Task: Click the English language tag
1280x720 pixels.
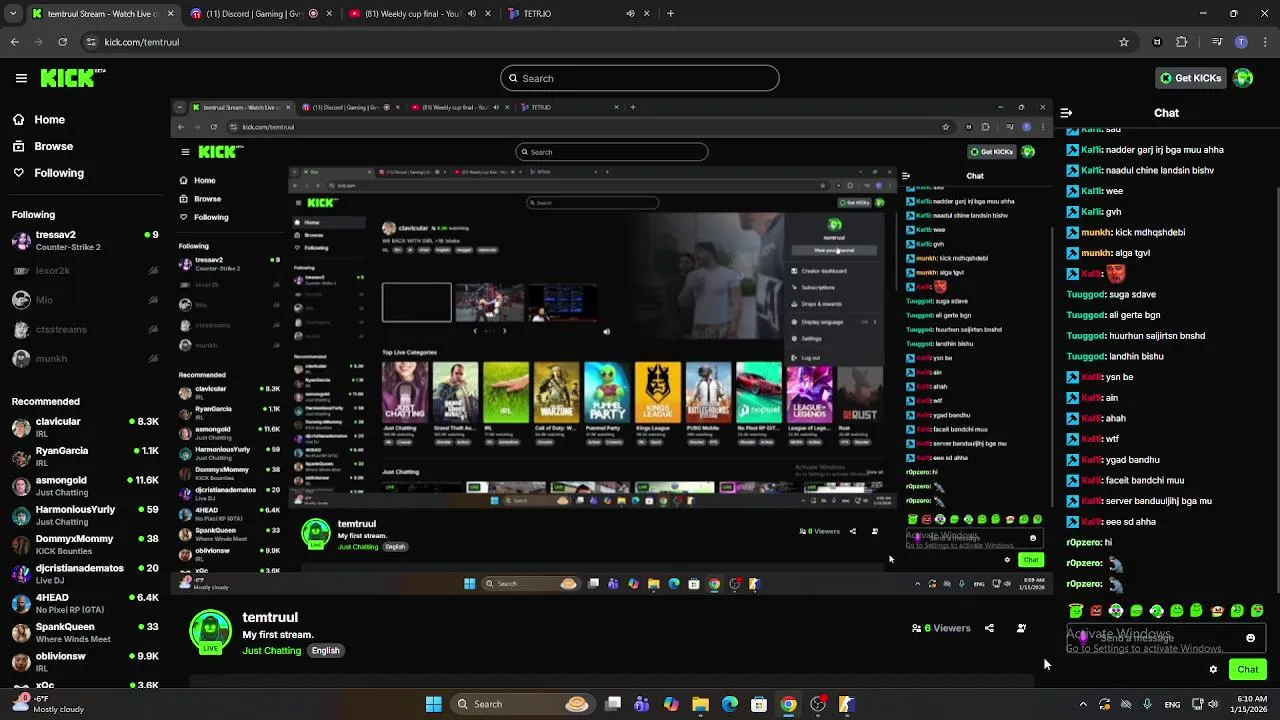Action: [326, 650]
